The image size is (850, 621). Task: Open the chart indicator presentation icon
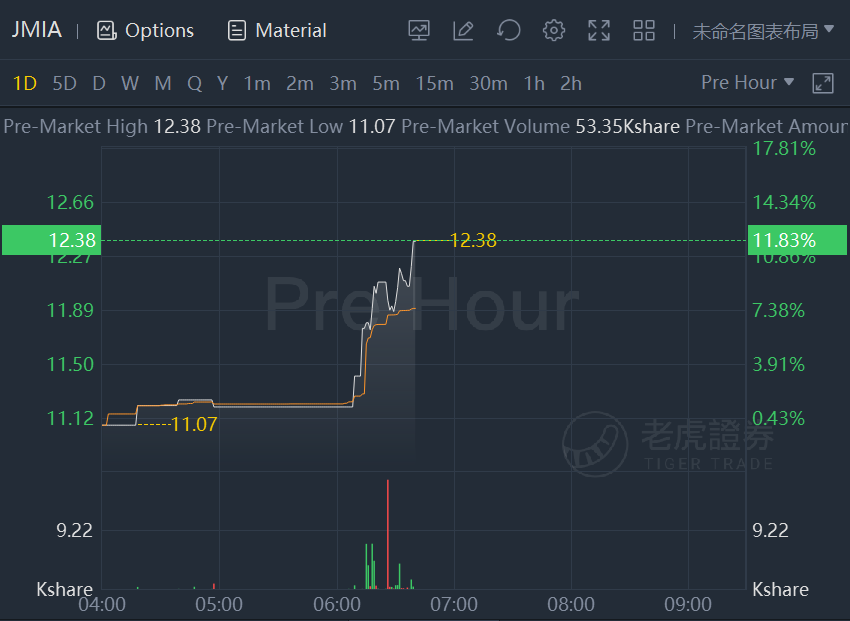419,30
